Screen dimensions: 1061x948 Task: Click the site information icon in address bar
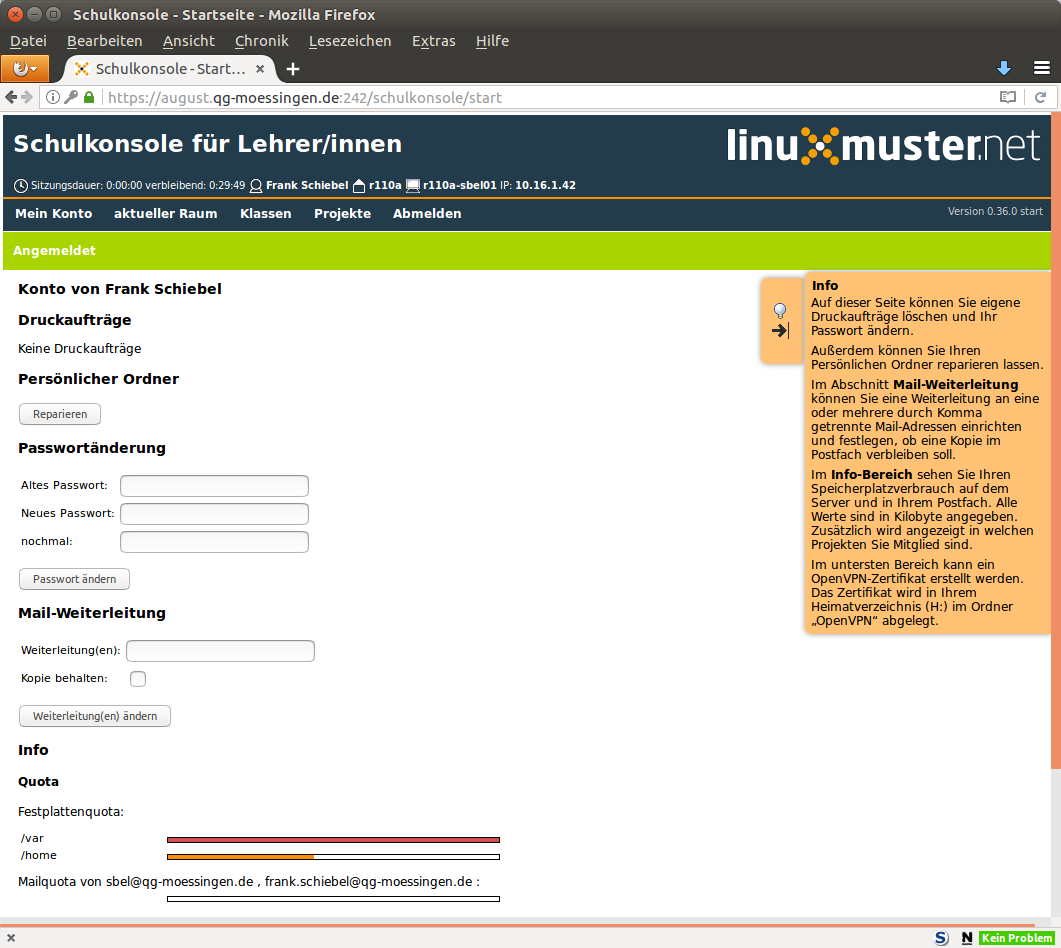53,98
